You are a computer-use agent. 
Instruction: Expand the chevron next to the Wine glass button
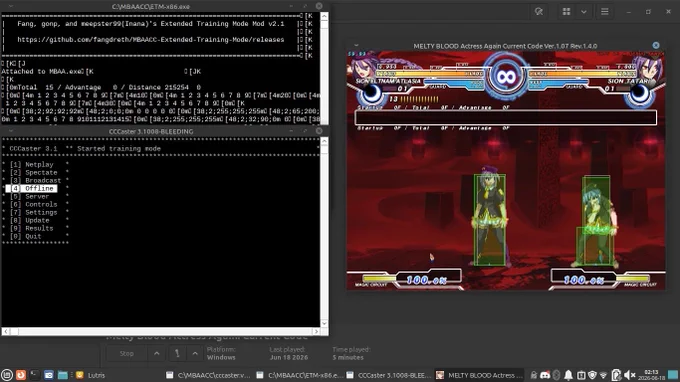pyautogui.click(x=195, y=353)
